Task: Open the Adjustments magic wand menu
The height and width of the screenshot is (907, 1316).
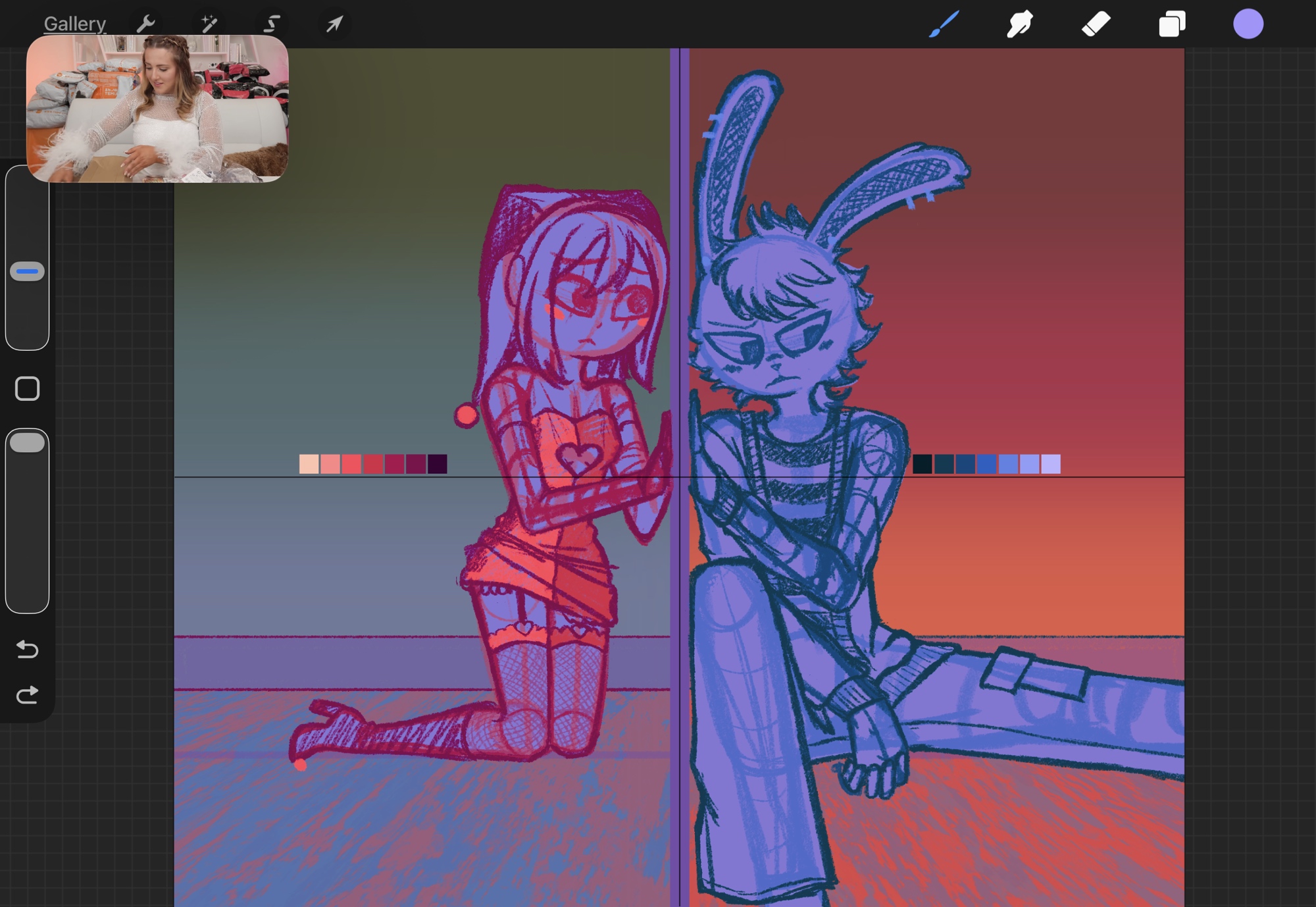Action: [x=209, y=24]
